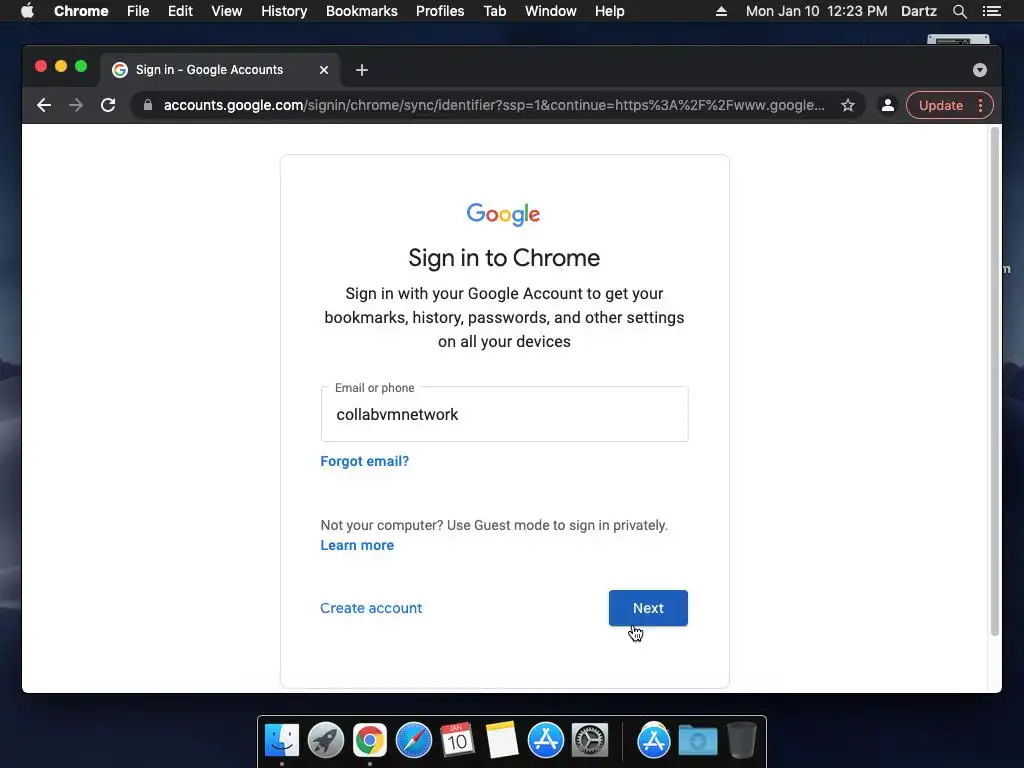1024x768 pixels.
Task: Click the Update button in toolbar
Action: click(940, 105)
